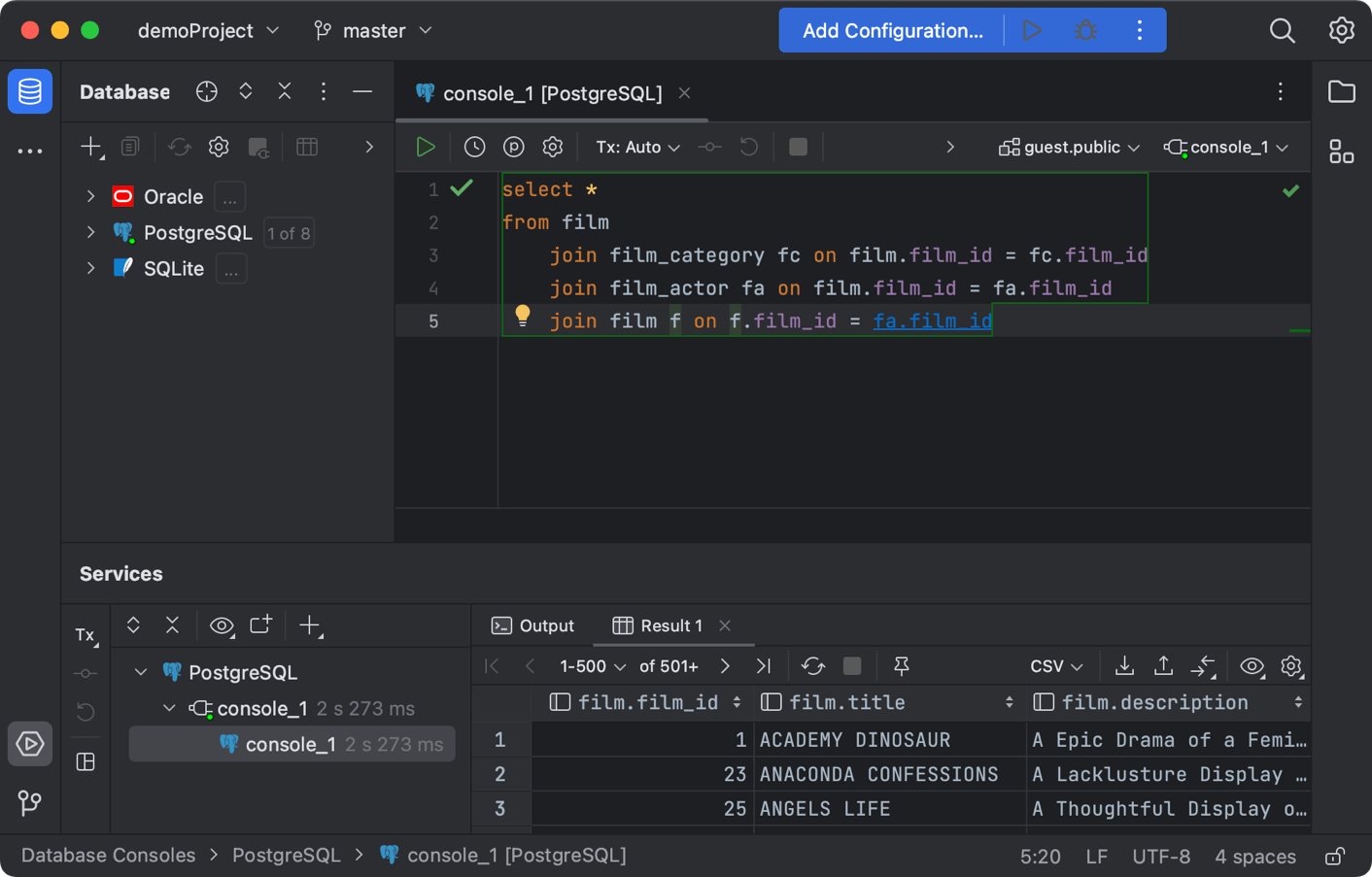The width and height of the screenshot is (1372, 877).
Task: Open the CSV format dropdown
Action: [x=1056, y=666]
